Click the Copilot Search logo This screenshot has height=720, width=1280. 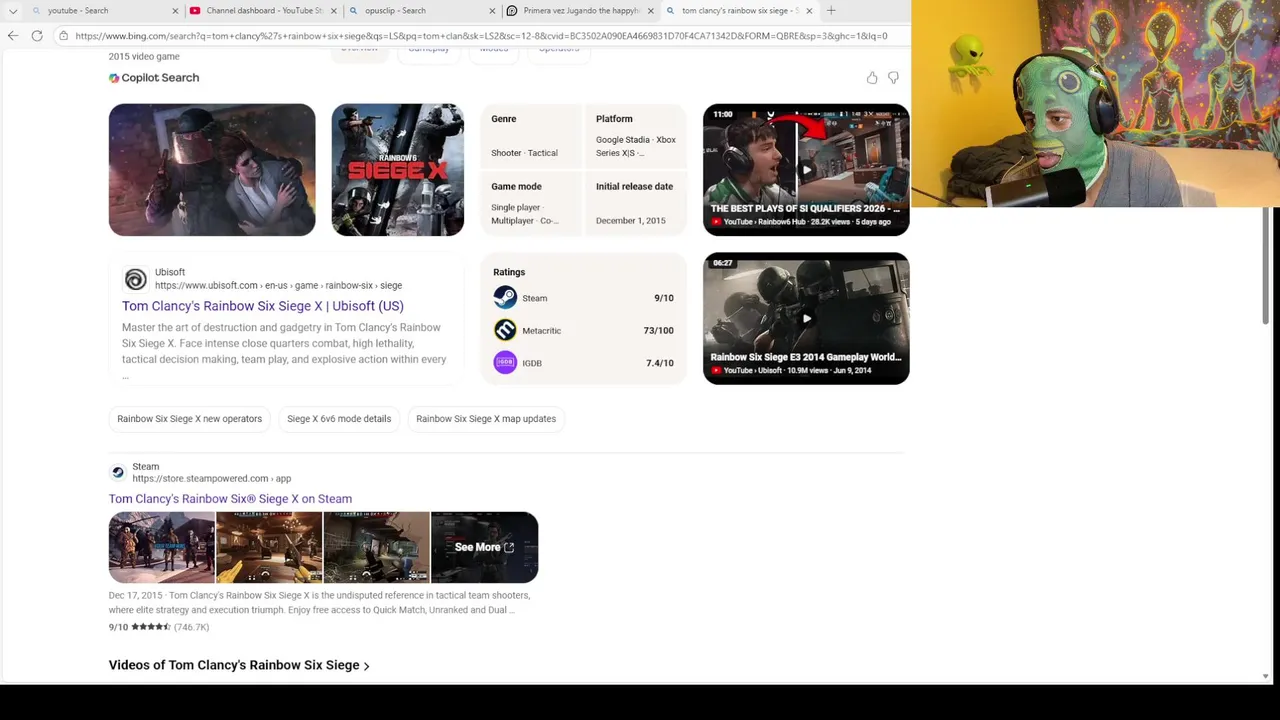pos(154,78)
